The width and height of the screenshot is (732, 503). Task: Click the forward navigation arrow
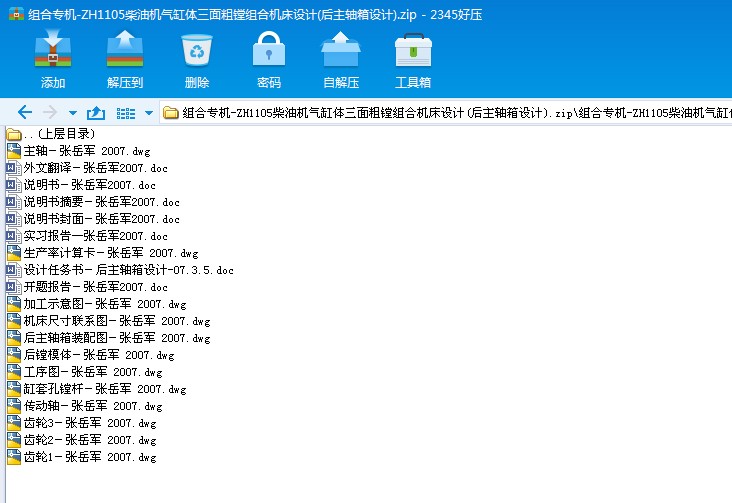pos(50,112)
